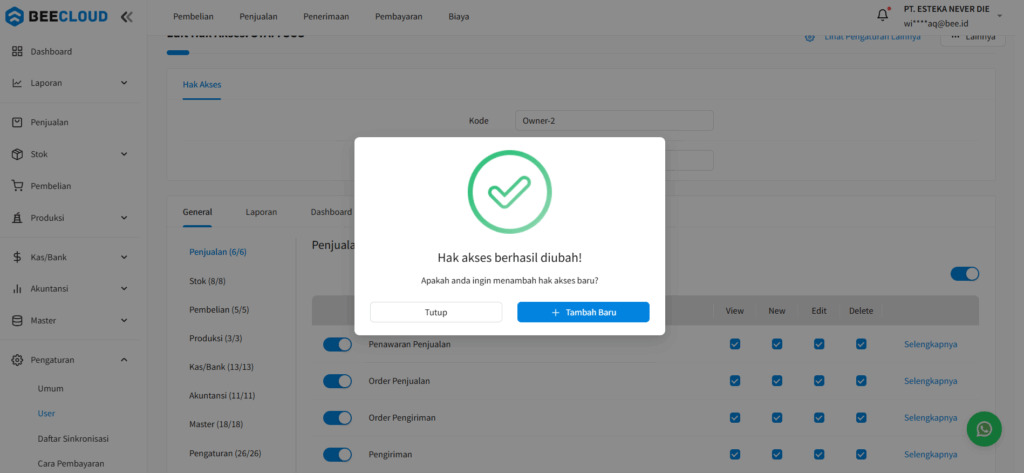Toggle the Order Penjualan switch off
Viewport: 1024px width, 473px height.
pos(337,381)
